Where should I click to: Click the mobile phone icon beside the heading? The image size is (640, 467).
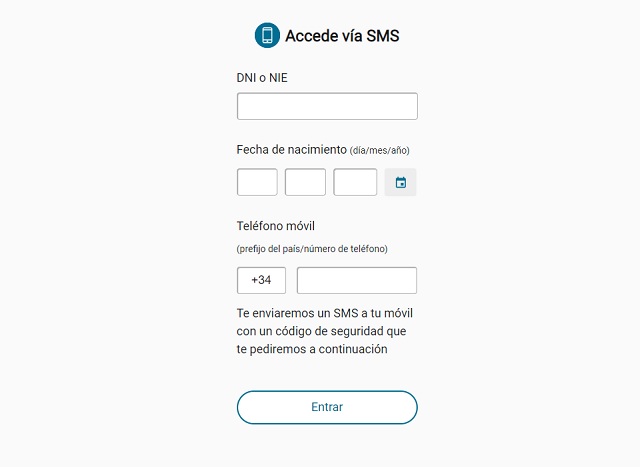tap(267, 35)
